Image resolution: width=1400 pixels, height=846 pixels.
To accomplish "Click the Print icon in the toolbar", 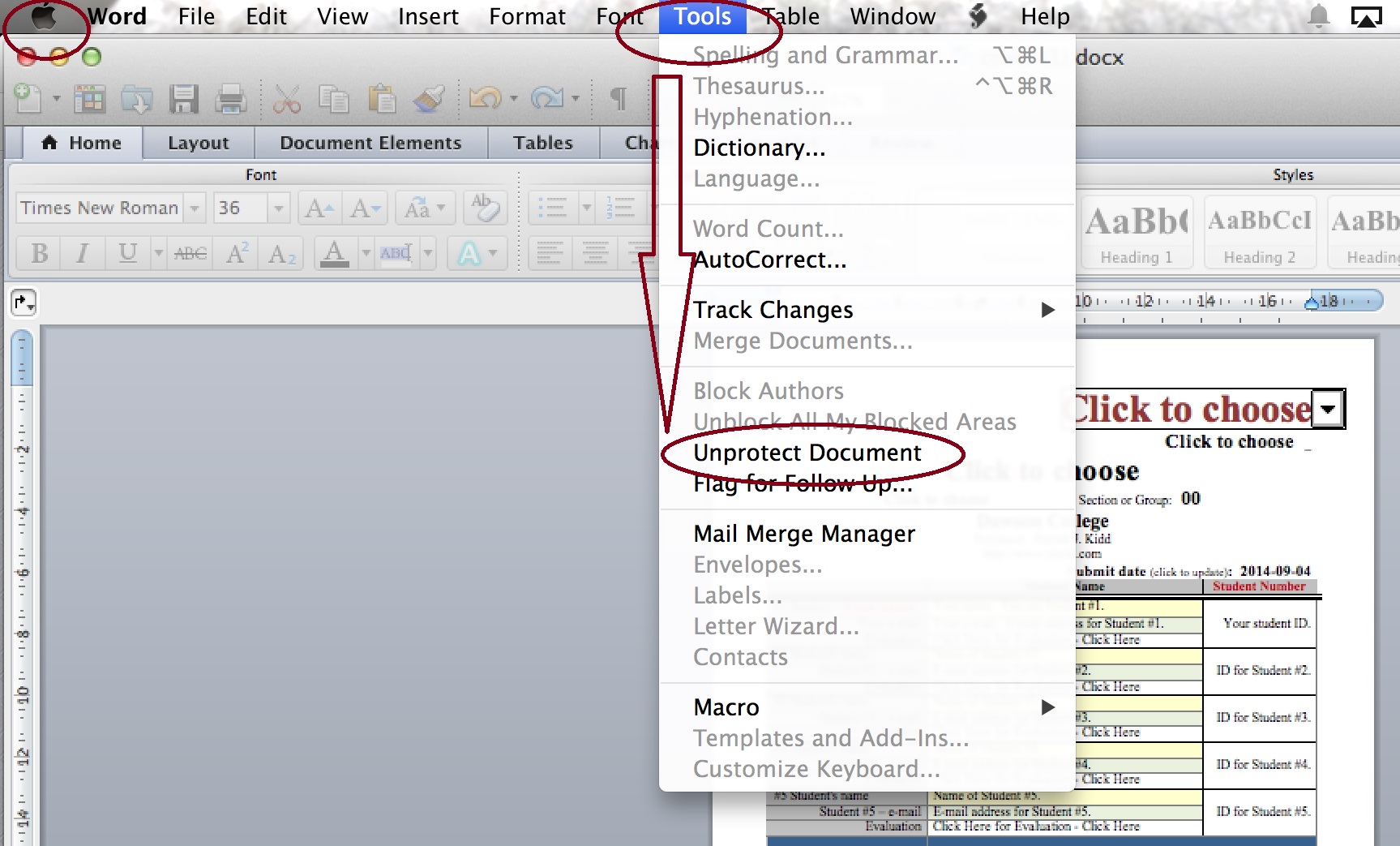I will [230, 99].
